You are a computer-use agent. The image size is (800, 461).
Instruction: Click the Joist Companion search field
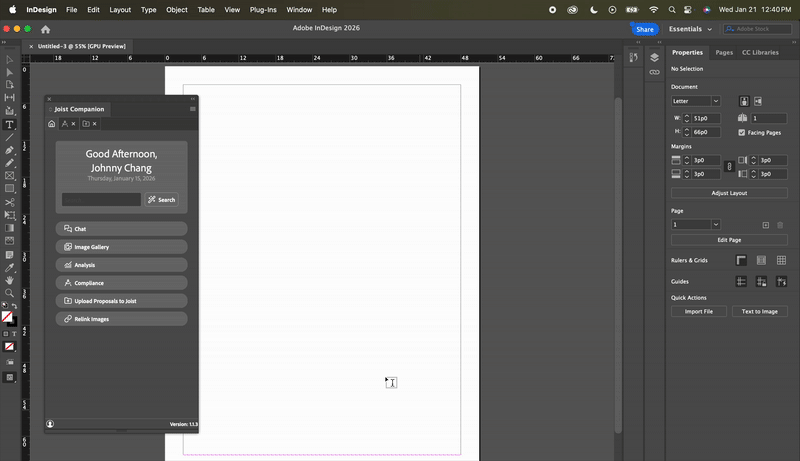101,199
